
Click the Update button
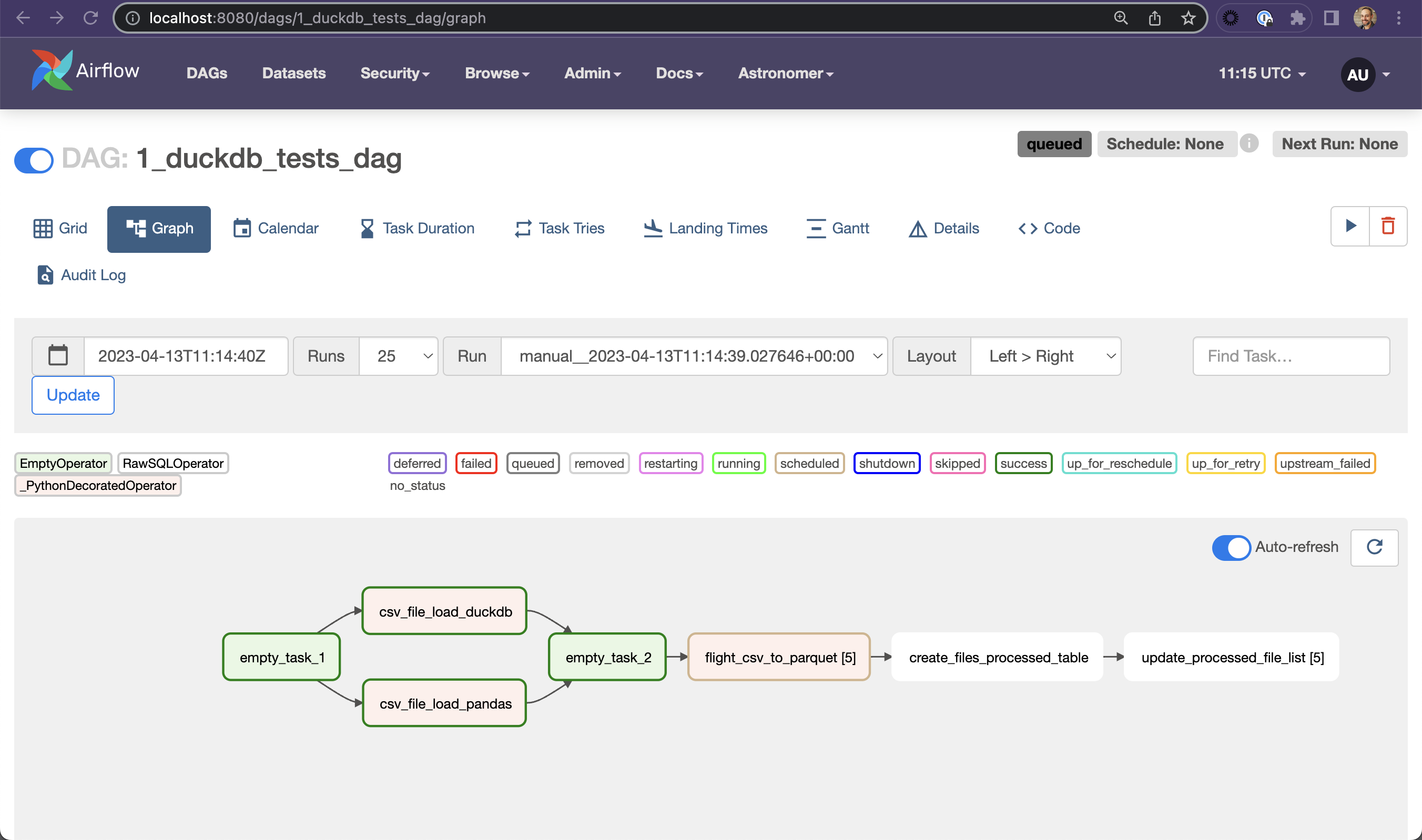73,395
